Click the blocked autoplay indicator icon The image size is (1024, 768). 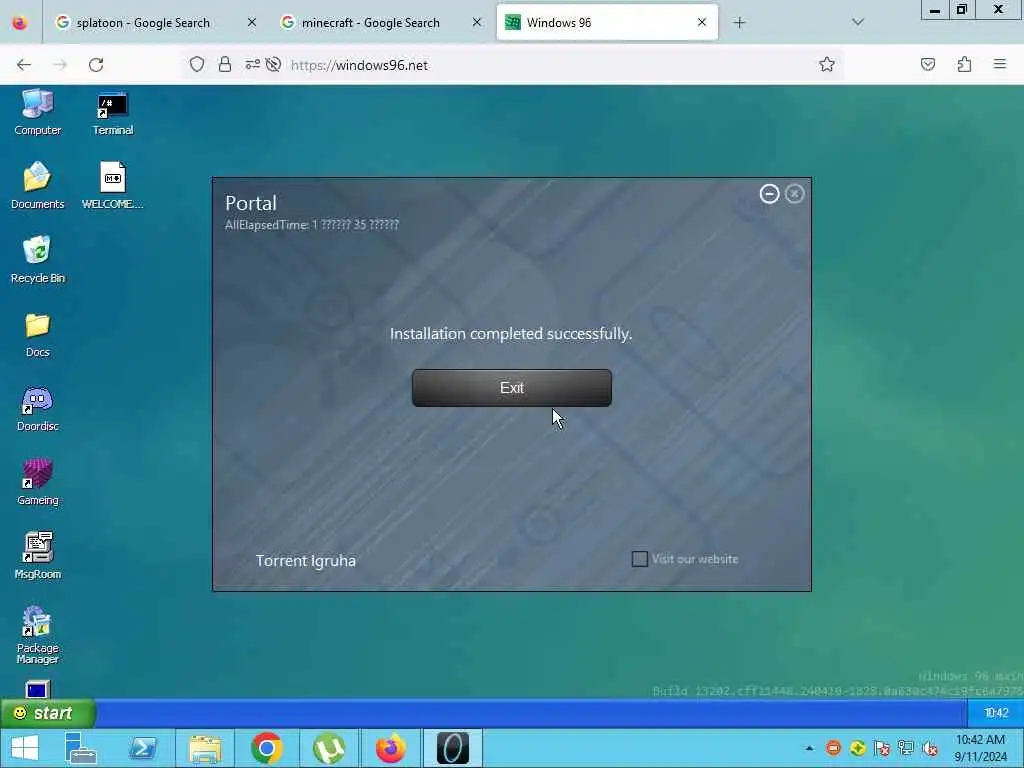pyautogui.click(x=274, y=65)
